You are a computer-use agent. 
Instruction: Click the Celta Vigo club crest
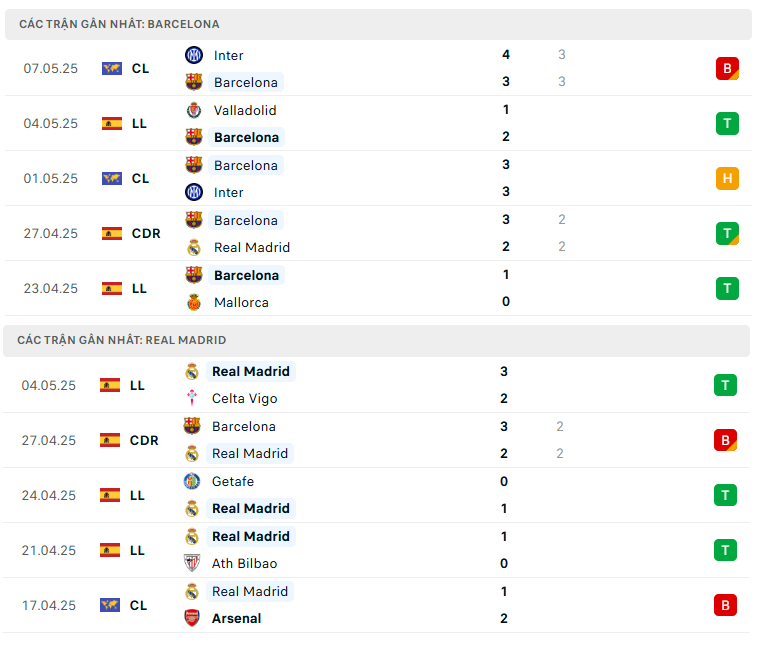point(192,398)
